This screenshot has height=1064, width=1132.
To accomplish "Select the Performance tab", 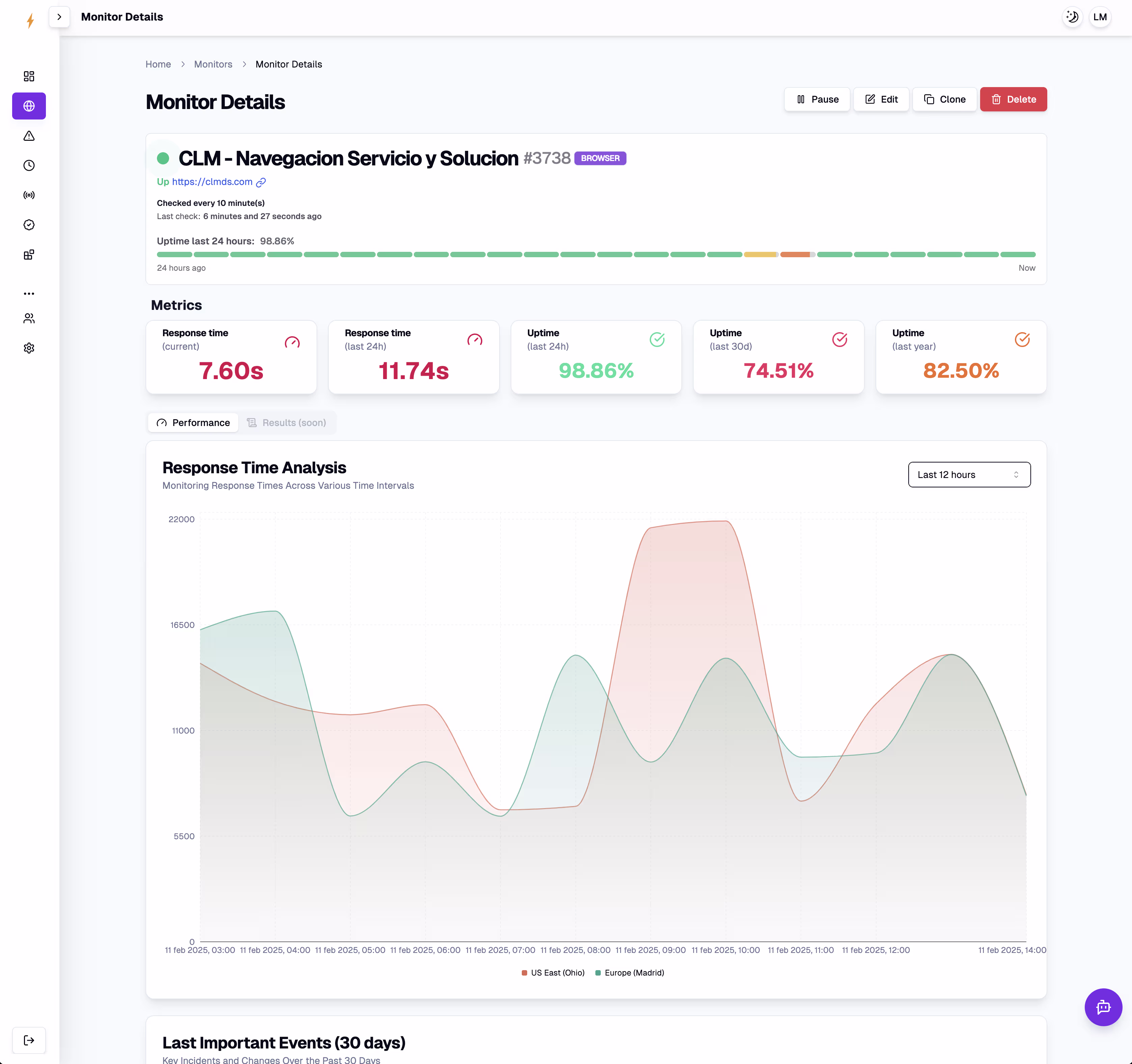I will [193, 423].
